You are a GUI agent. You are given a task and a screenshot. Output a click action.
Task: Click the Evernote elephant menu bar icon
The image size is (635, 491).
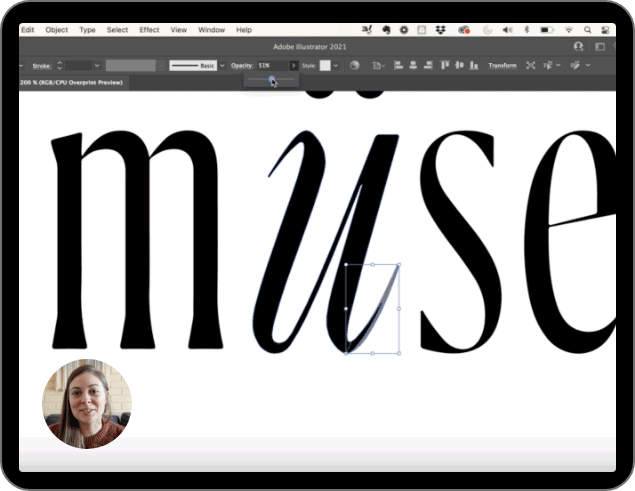click(x=386, y=30)
